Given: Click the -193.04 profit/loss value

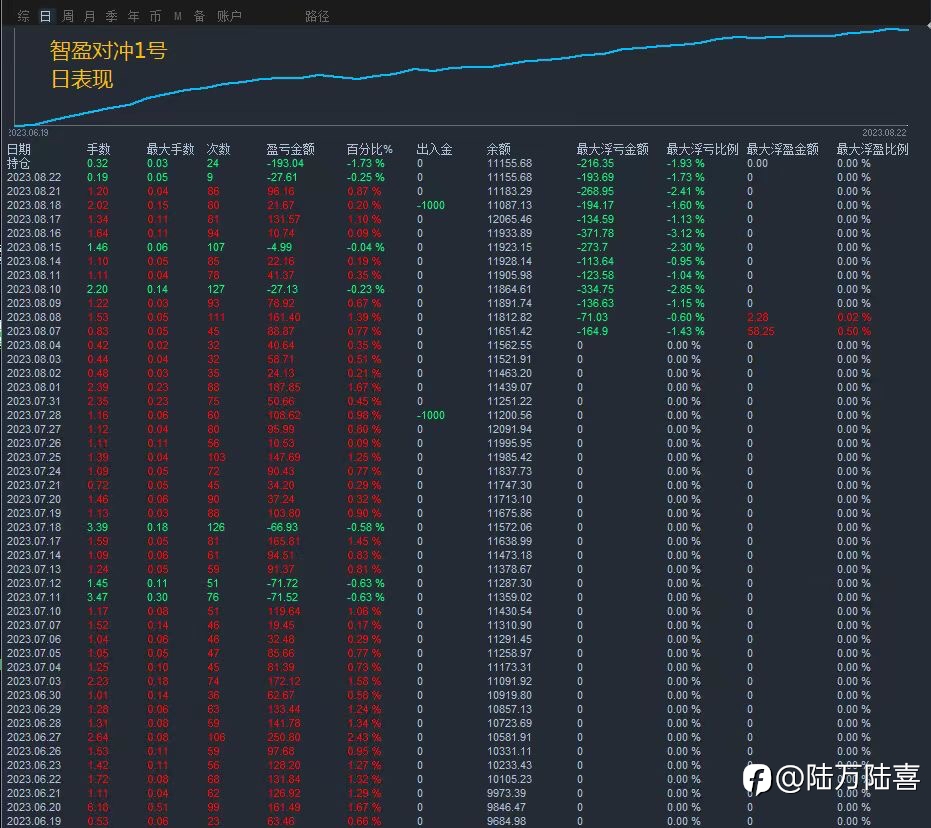Looking at the screenshot, I should point(285,163).
